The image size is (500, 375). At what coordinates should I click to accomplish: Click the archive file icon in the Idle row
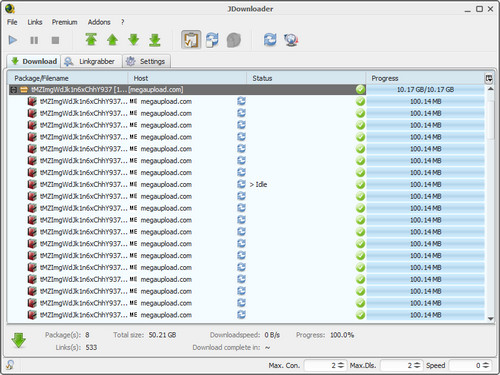pyautogui.click(x=32, y=184)
